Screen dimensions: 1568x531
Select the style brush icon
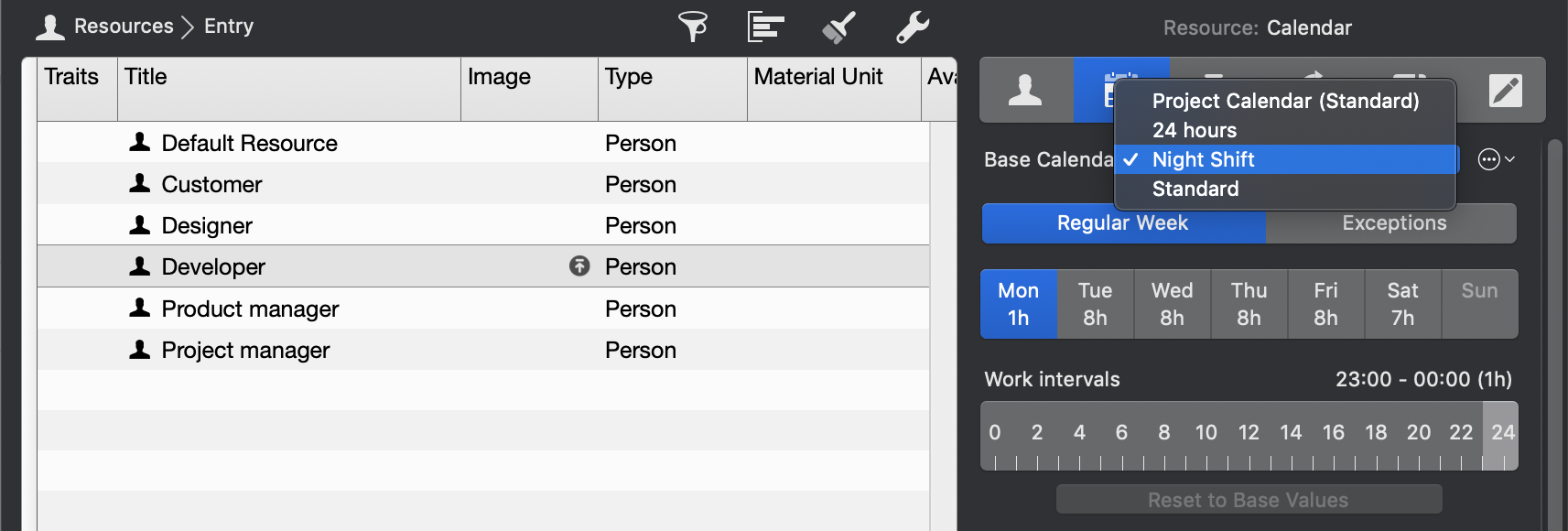(x=838, y=26)
